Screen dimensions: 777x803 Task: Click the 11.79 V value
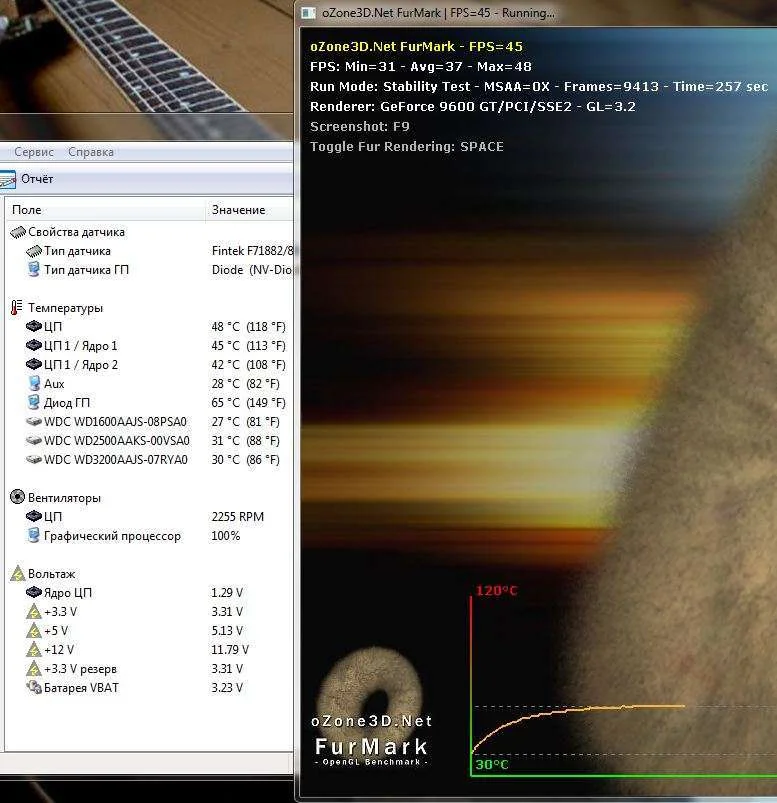(230, 649)
